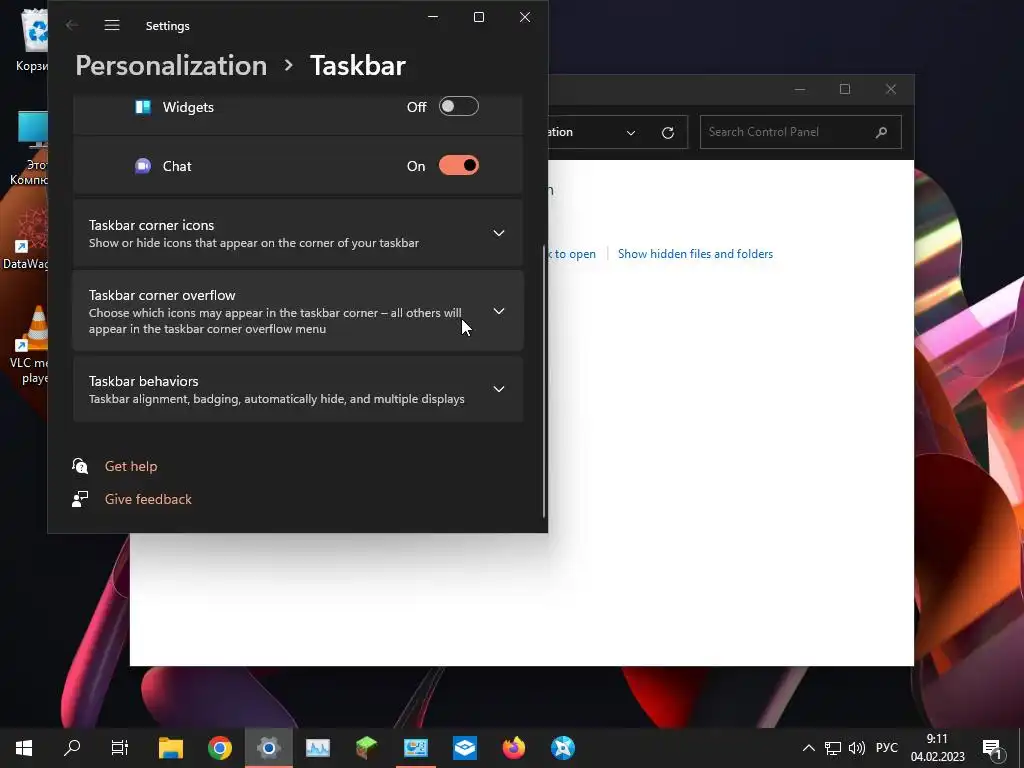Go back using Settings back arrow
1024x768 pixels.
(x=72, y=25)
